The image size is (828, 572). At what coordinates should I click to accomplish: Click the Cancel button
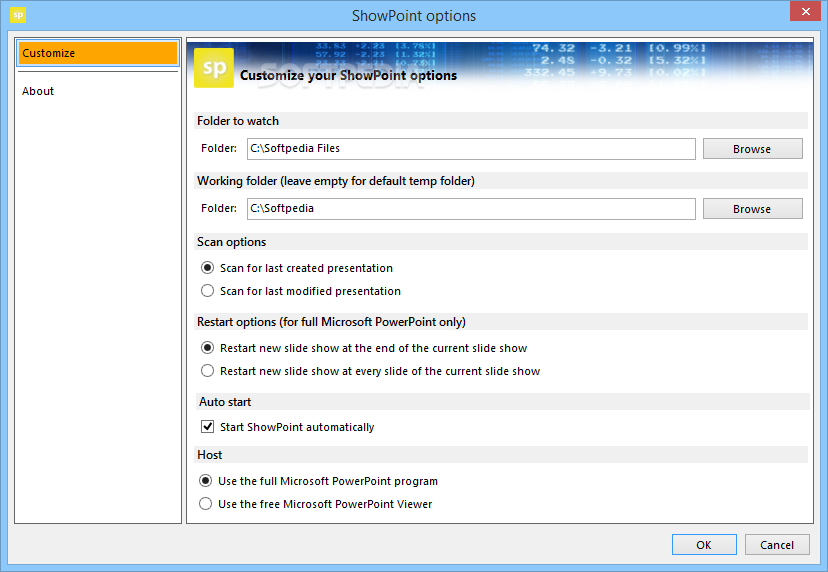(x=777, y=545)
